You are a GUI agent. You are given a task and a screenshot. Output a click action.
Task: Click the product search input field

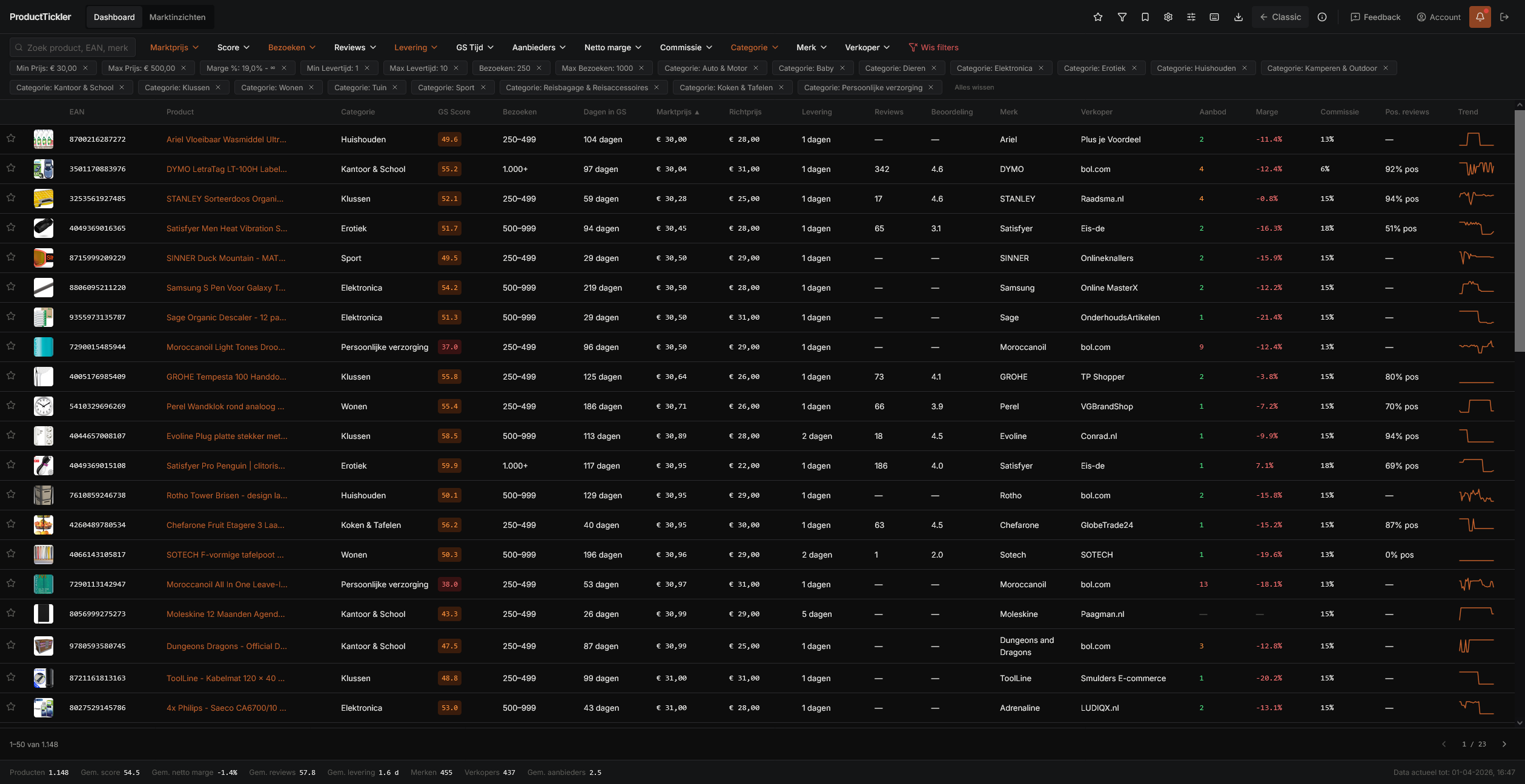click(72, 47)
